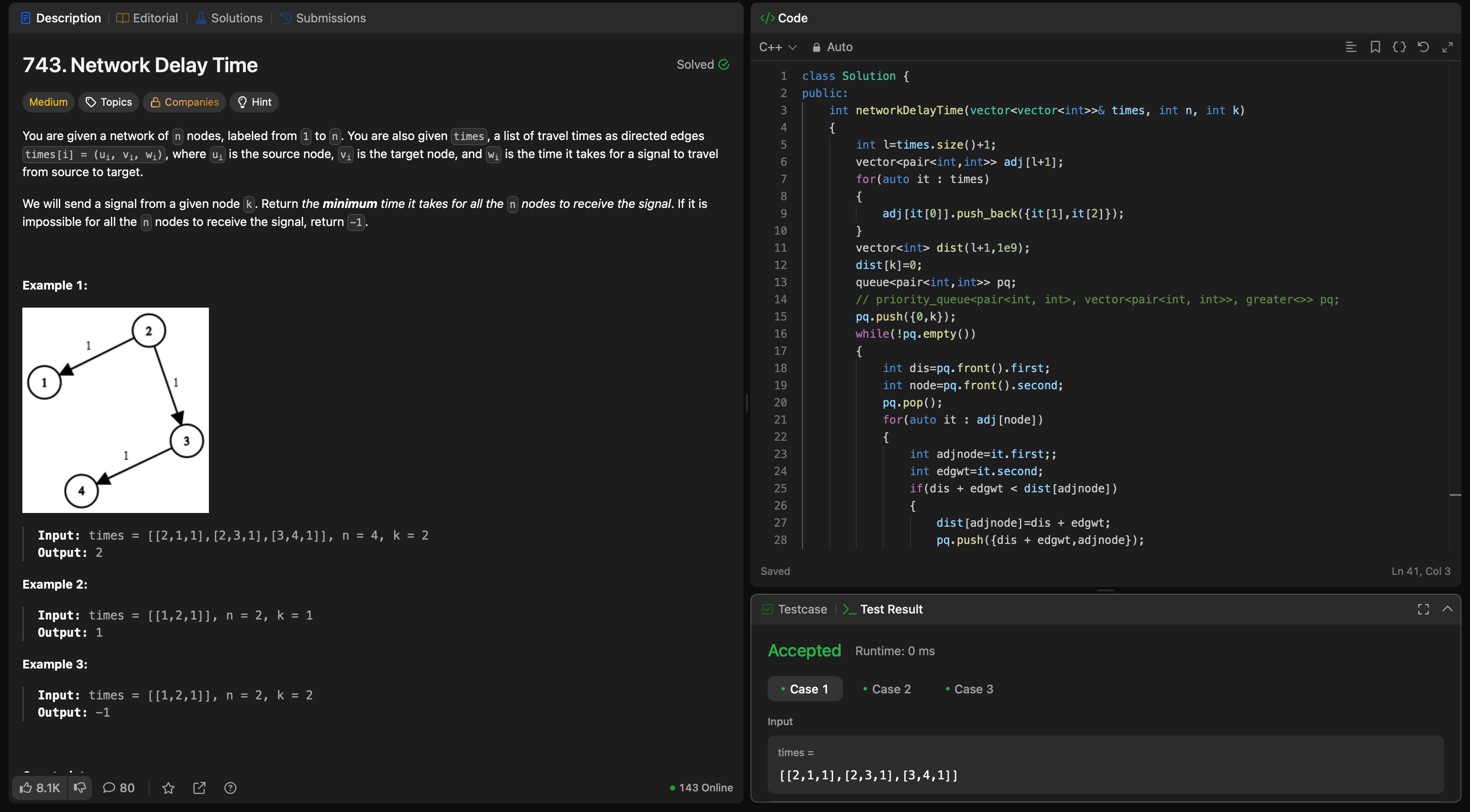Share the problem via share icon
Viewport: 1470px width, 812px height.
pyautogui.click(x=199, y=788)
